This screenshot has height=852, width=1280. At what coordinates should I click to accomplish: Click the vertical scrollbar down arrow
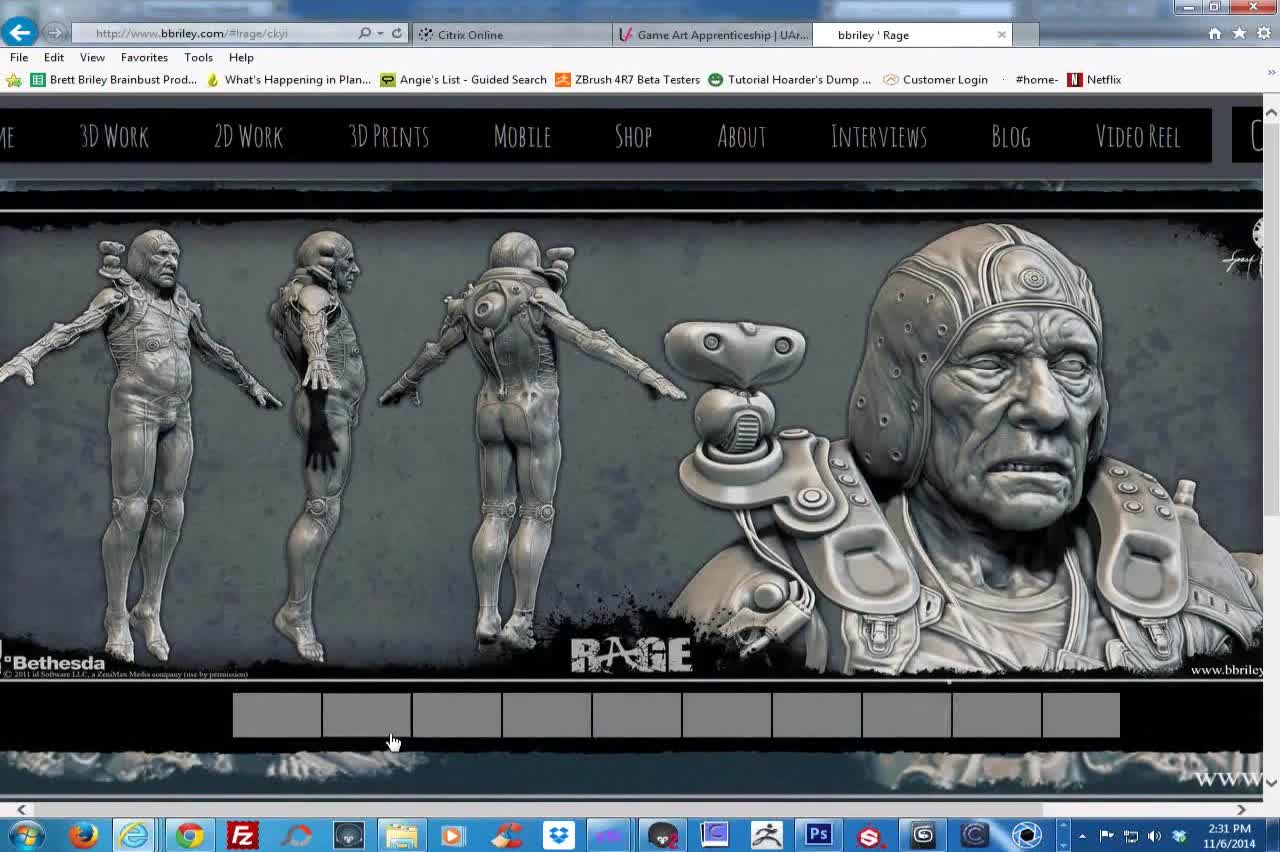coord(1271,782)
